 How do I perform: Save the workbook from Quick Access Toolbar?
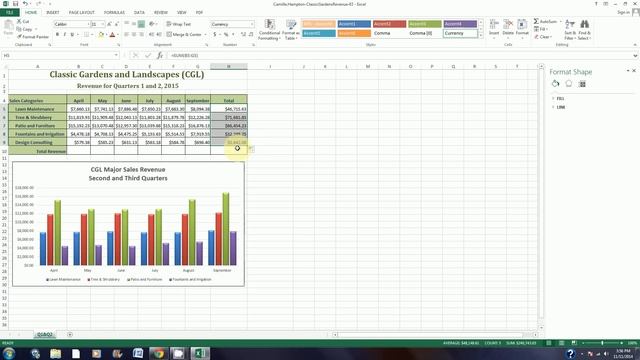[16, 4]
